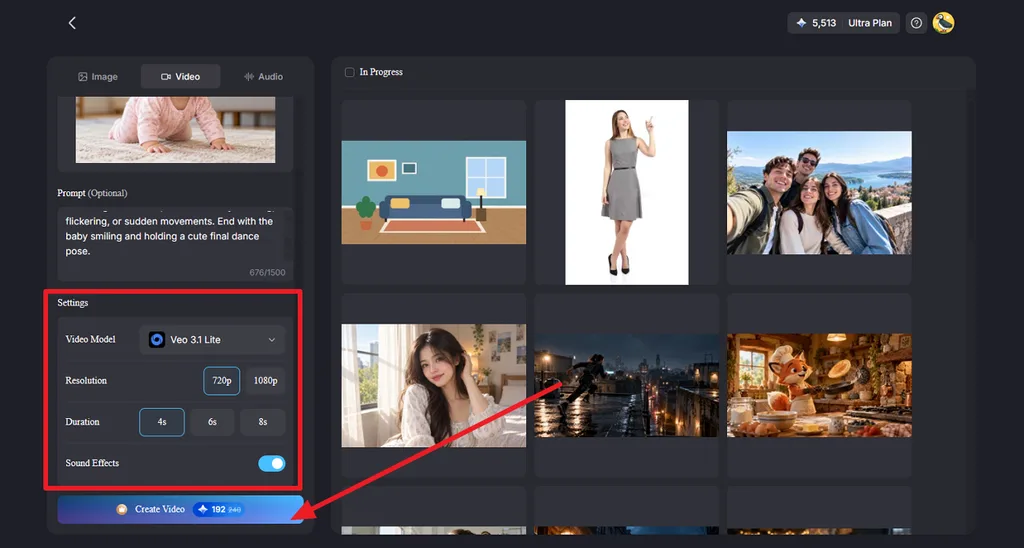Click the 192 credit cost badge
Image resolution: width=1024 pixels, height=548 pixels.
pos(218,509)
